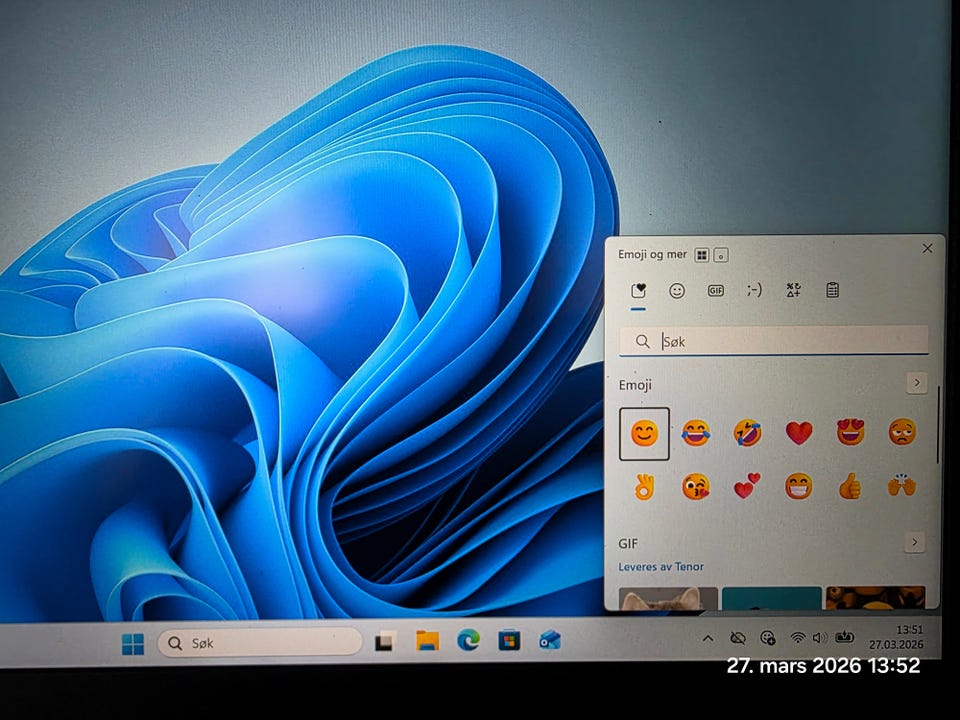Focus the Søk field in the emoji panel

[773, 341]
